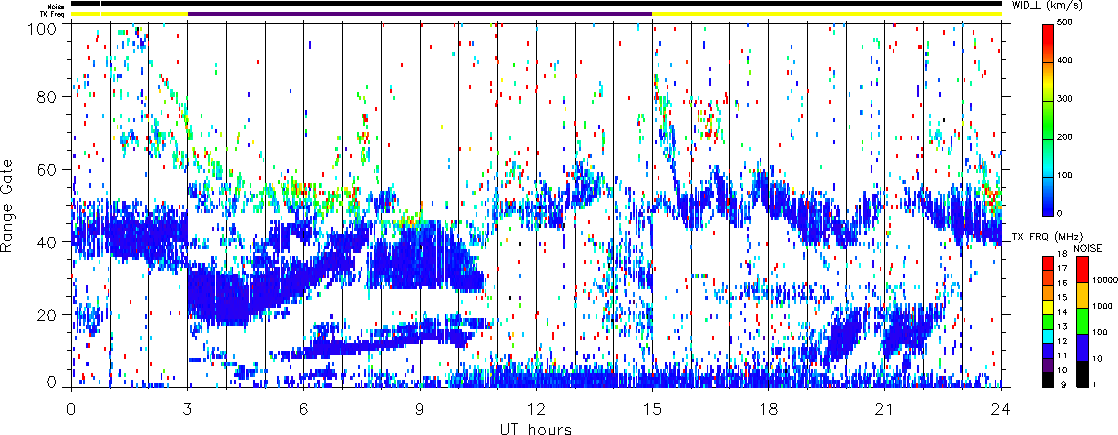Click the "UT hours" x-axis title
This screenshot has width=1118, height=435.
[535, 427]
